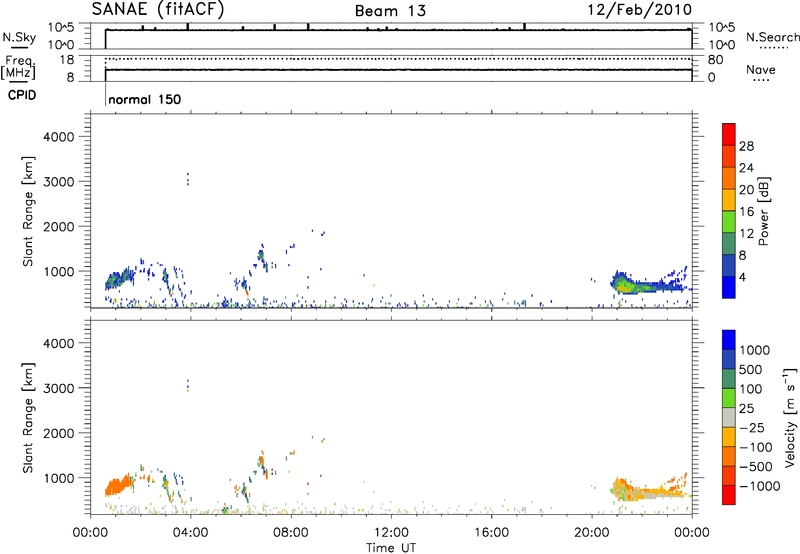Pick the red segment above 28 dB

pyautogui.click(x=729, y=134)
